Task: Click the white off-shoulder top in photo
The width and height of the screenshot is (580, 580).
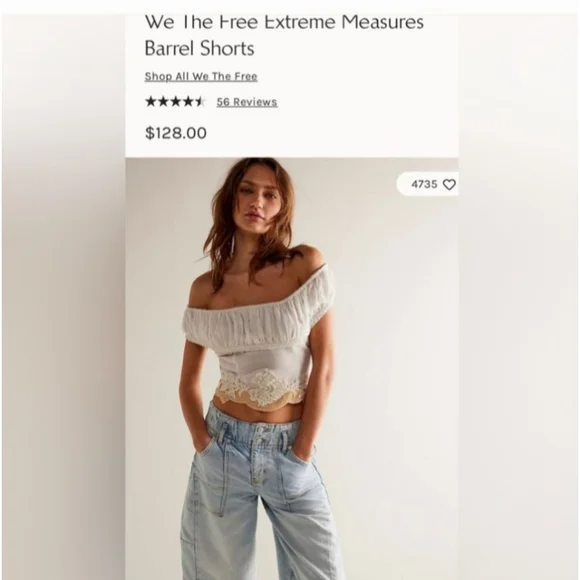Action: coord(259,326)
